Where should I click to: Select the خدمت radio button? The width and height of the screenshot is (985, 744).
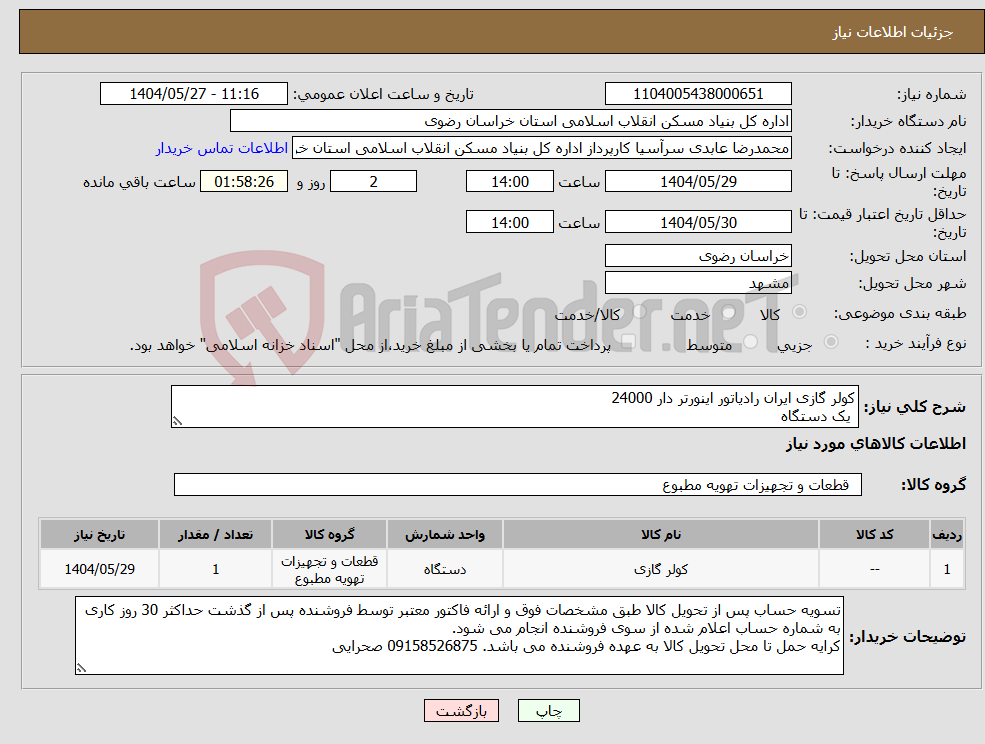[x=729, y=311]
